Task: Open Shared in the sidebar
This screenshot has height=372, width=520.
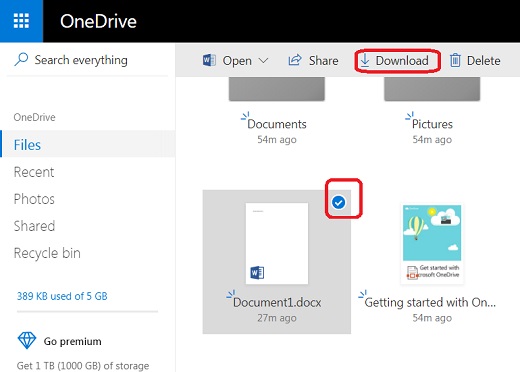Action: pos(34,226)
